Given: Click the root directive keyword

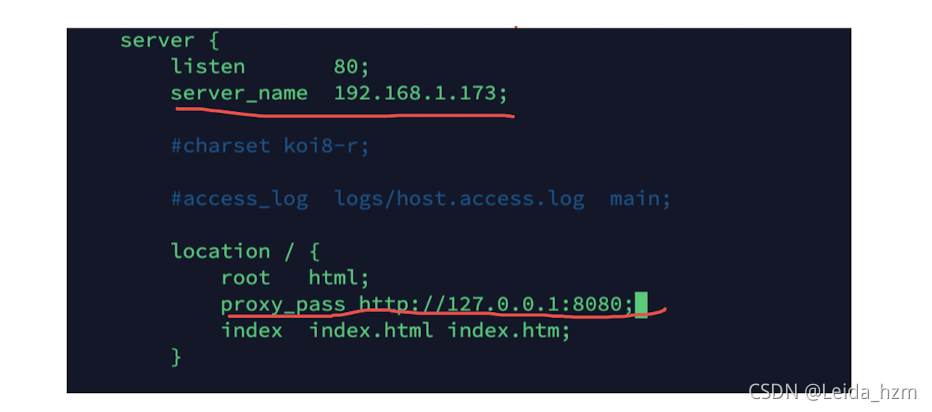Looking at the screenshot, I should point(245,278).
